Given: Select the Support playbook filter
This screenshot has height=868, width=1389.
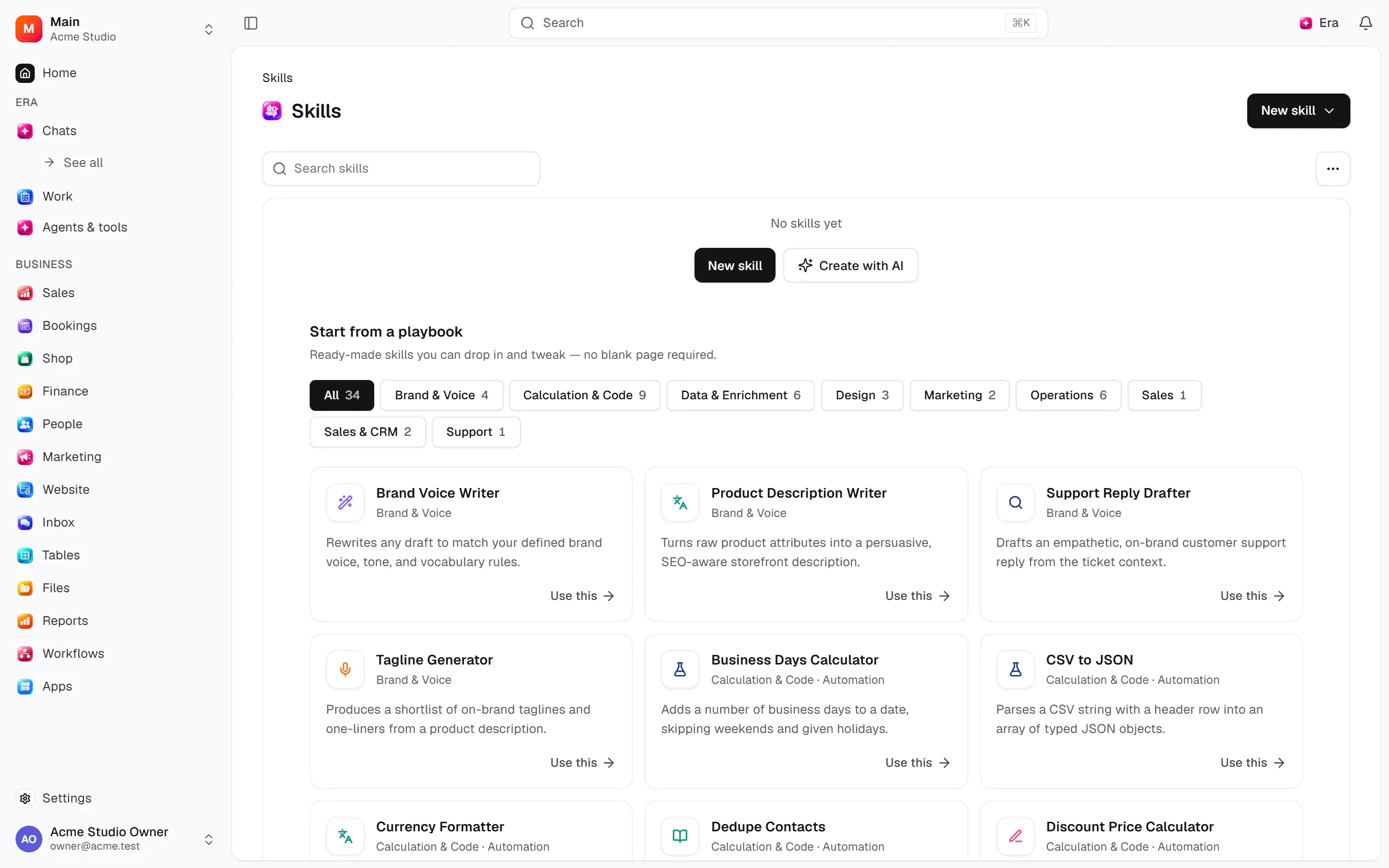Looking at the screenshot, I should (476, 432).
